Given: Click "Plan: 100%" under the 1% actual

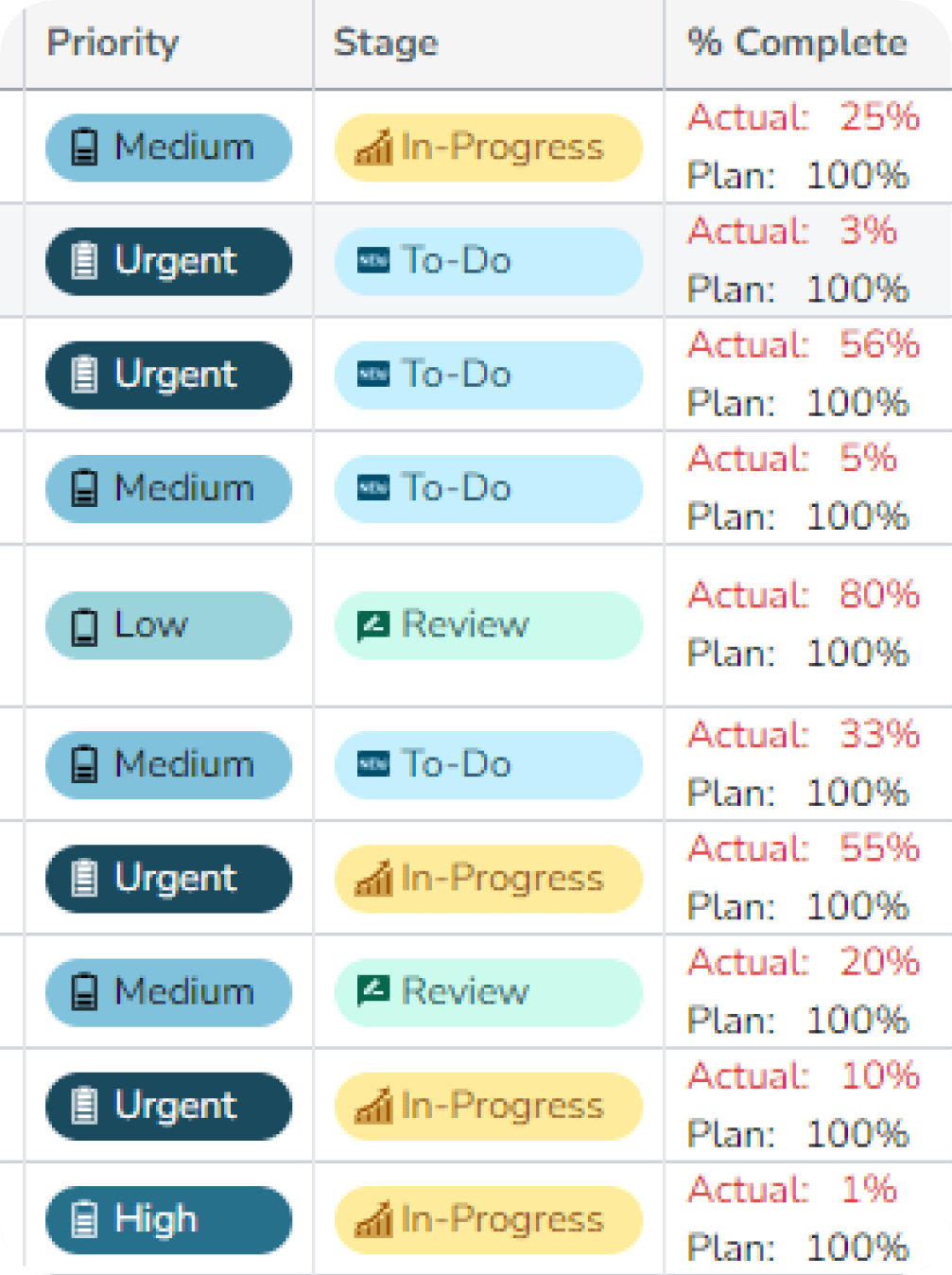Looking at the screenshot, I should click(x=798, y=1248).
